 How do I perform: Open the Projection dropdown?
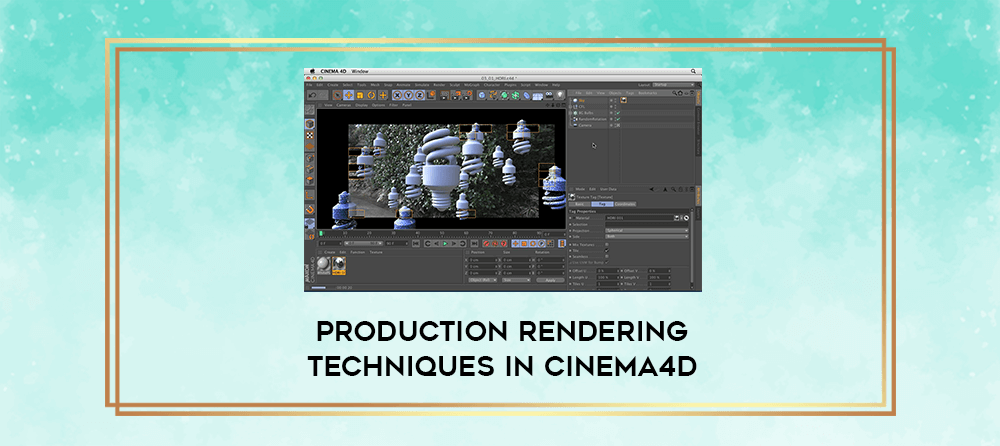647,230
